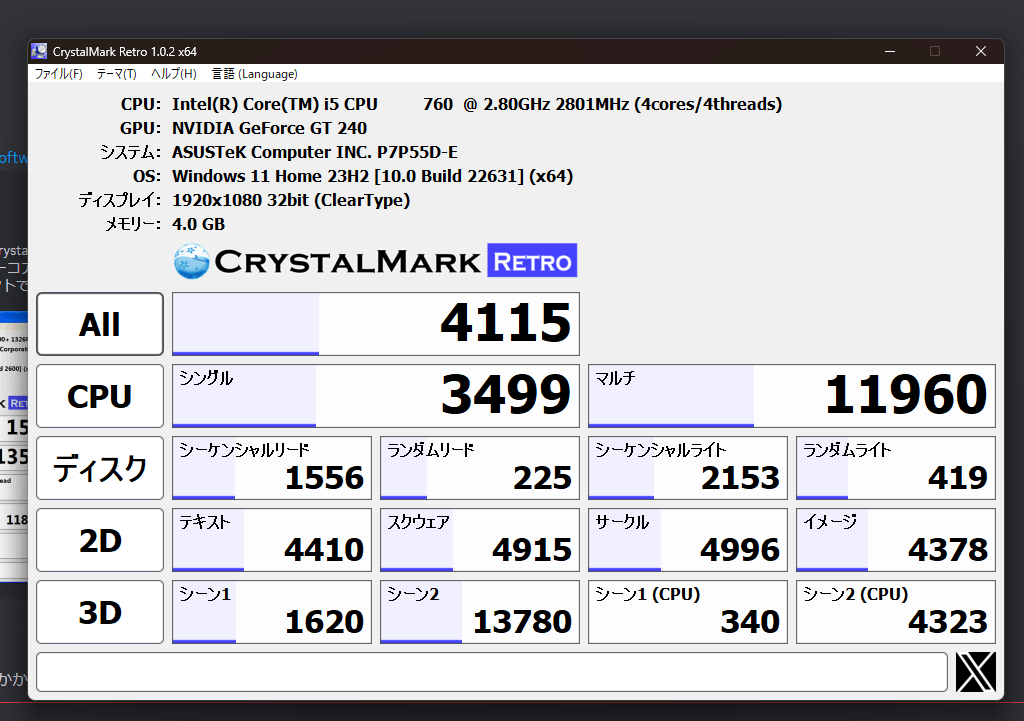
Task: Click the CrystalMark Retro title bar app icon
Action: coord(39,51)
